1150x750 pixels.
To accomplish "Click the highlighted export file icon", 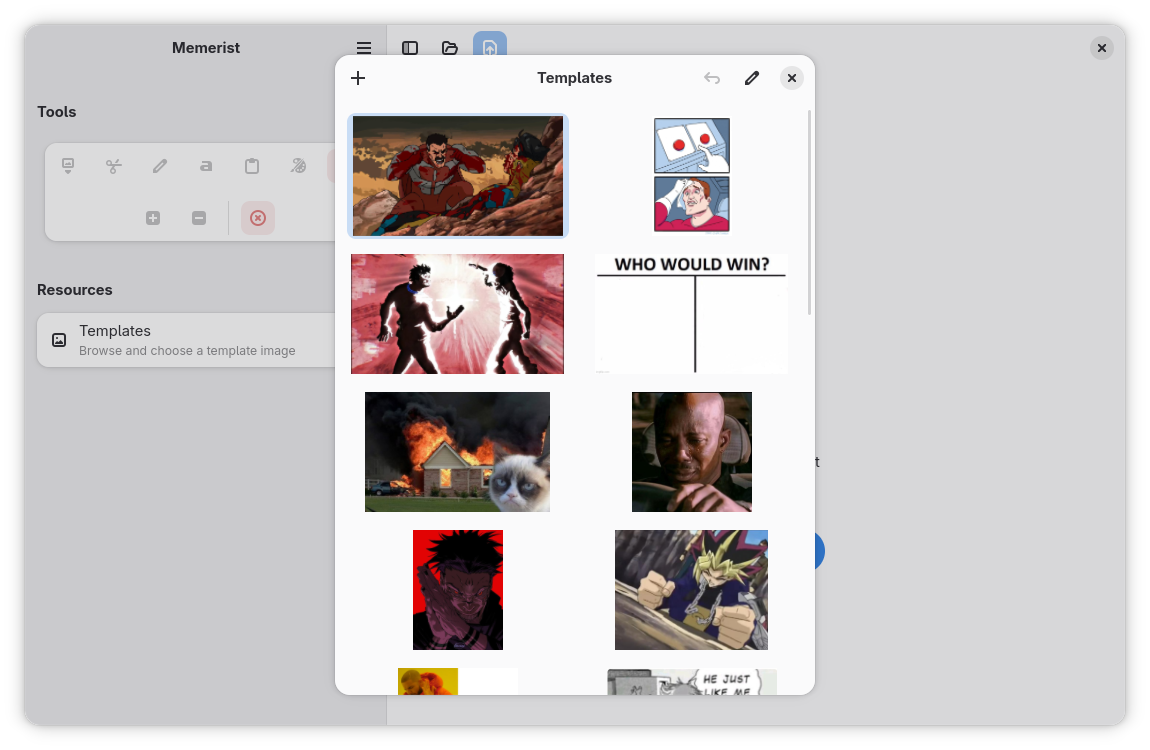I will point(490,46).
